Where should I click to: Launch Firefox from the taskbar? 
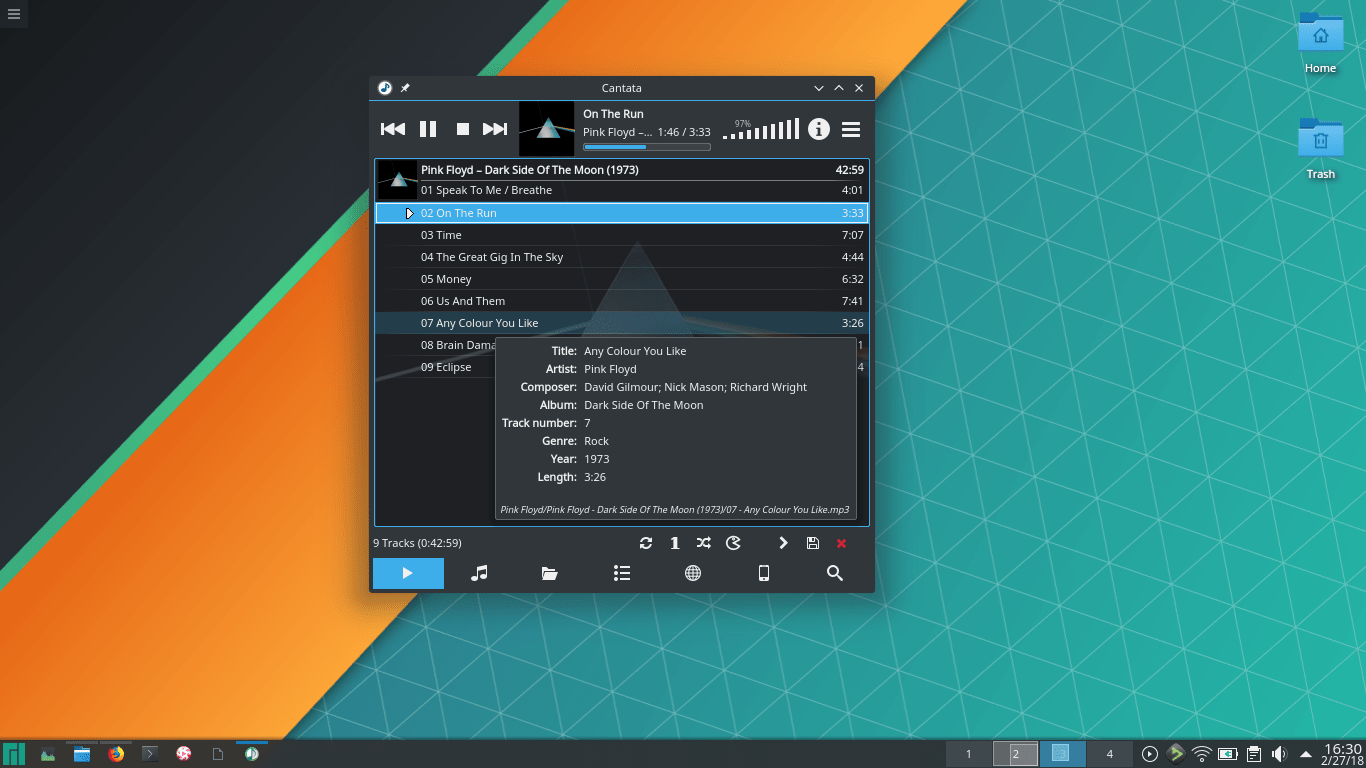click(116, 754)
